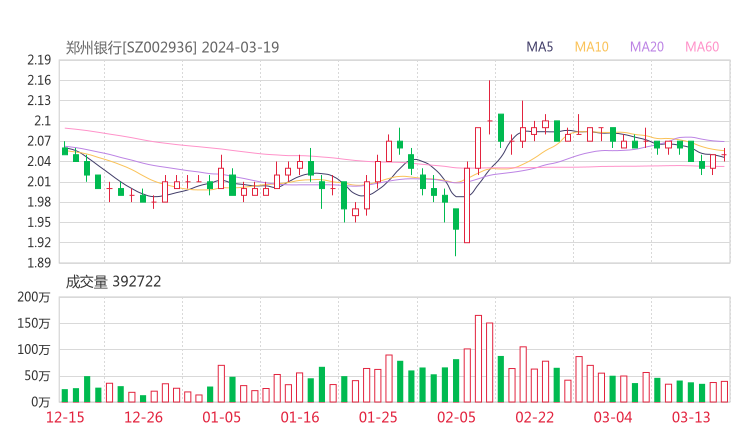This screenshot has width=740, height=440.
Task: Click the 03-04 date label
Action: 613,417
